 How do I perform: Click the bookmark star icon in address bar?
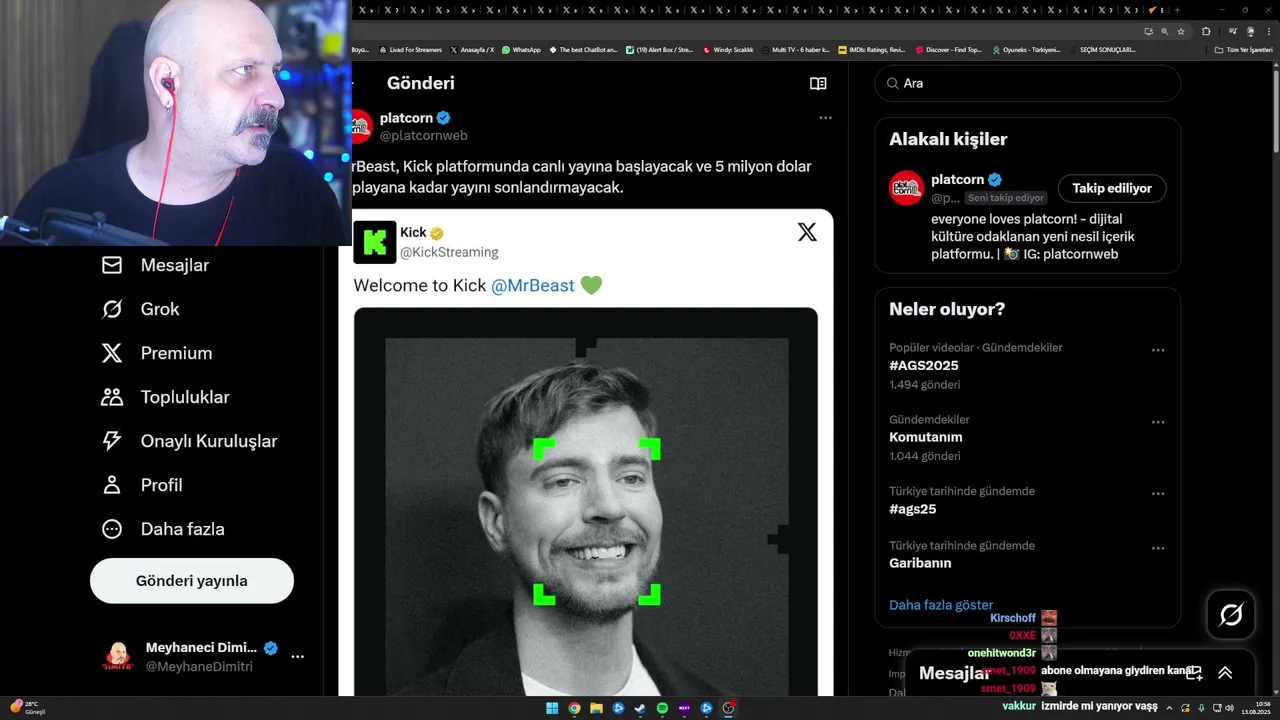click(1181, 31)
